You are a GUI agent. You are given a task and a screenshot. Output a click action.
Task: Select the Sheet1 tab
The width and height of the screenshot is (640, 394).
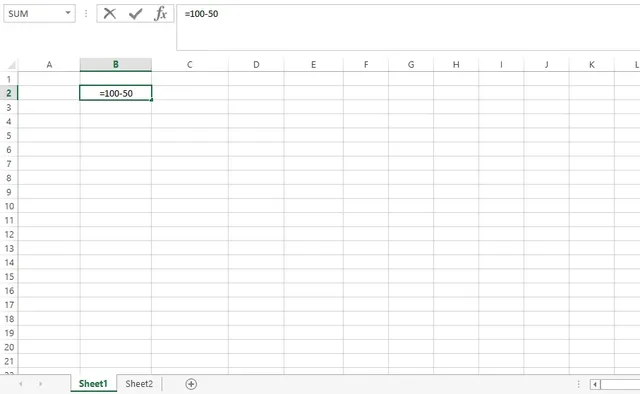click(93, 384)
